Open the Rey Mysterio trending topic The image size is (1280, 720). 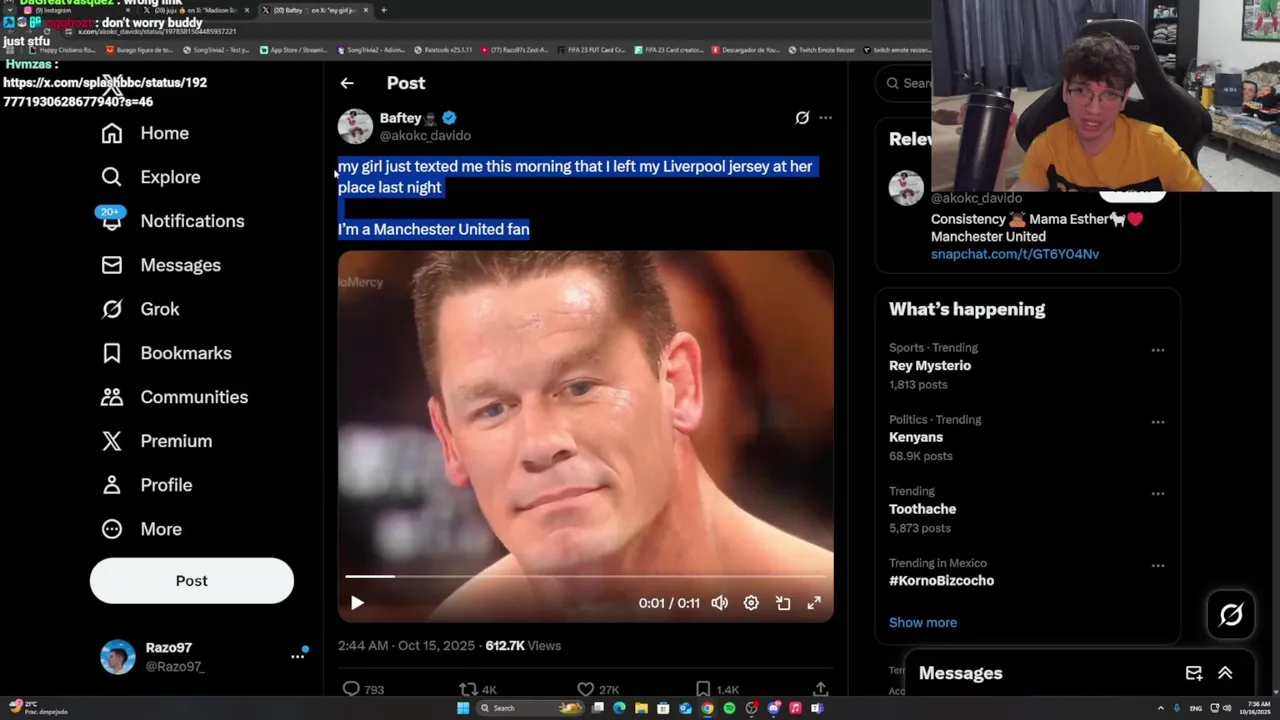(930, 366)
